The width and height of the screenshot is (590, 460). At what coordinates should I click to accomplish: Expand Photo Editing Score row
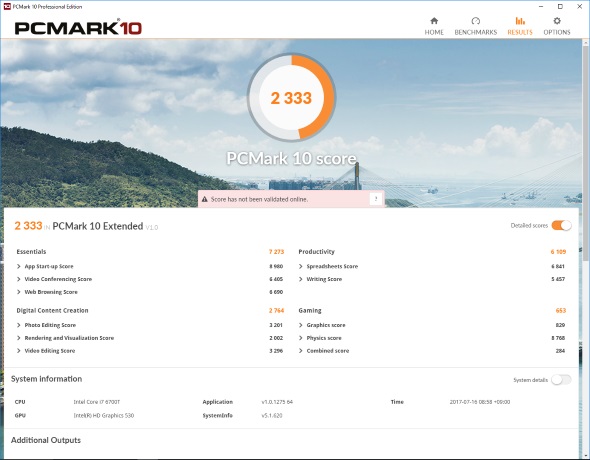click(x=149, y=325)
